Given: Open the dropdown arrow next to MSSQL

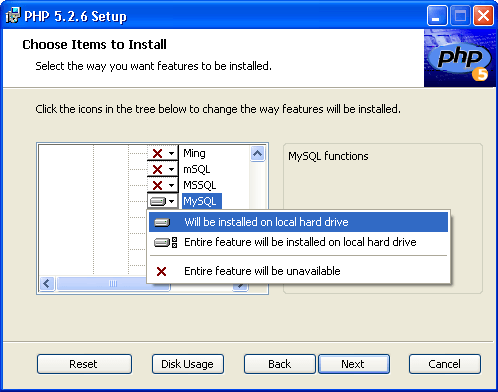Looking at the screenshot, I should (171, 185).
